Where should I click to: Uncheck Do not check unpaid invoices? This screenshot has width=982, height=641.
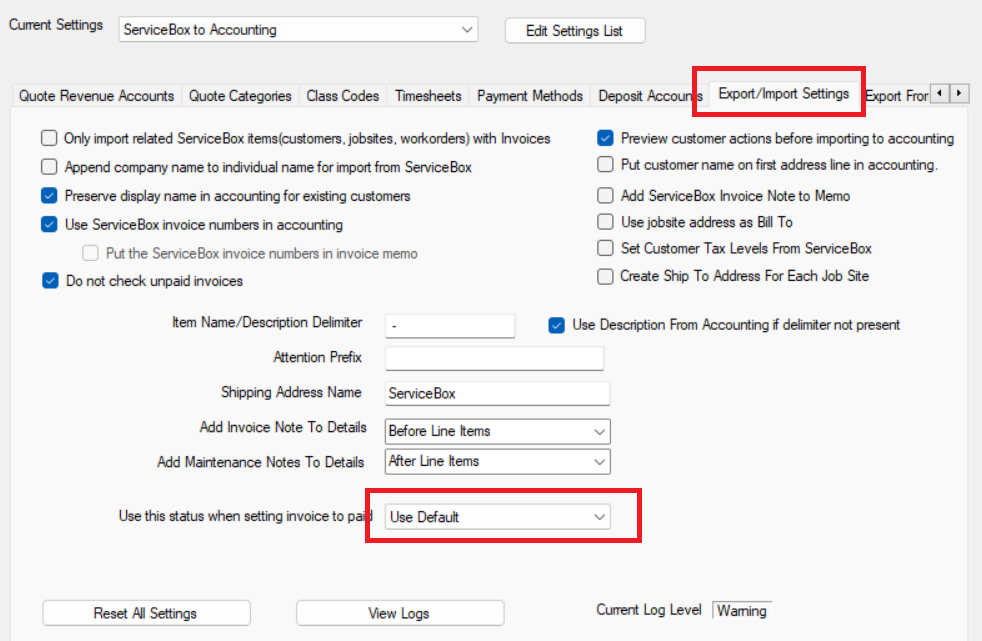[x=50, y=280]
